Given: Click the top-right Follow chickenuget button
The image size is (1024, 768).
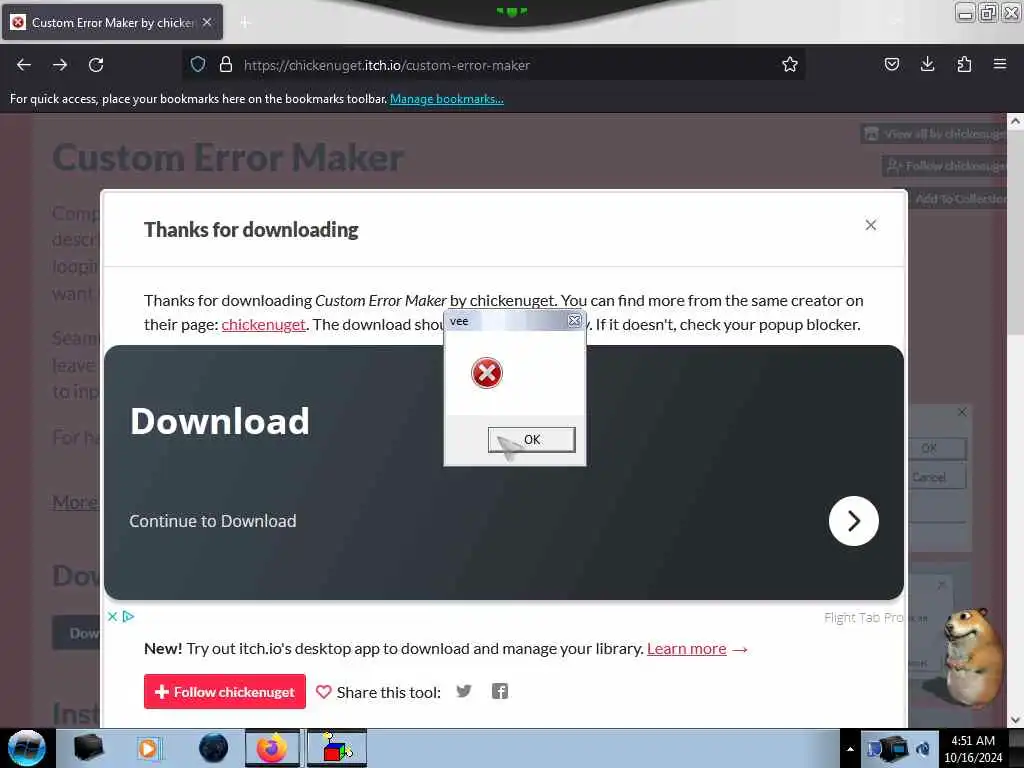Looking at the screenshot, I should 945,166.
